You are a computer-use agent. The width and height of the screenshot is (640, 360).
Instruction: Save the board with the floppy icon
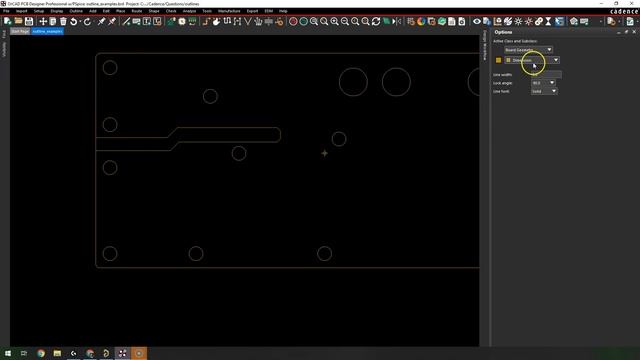coord(29,21)
